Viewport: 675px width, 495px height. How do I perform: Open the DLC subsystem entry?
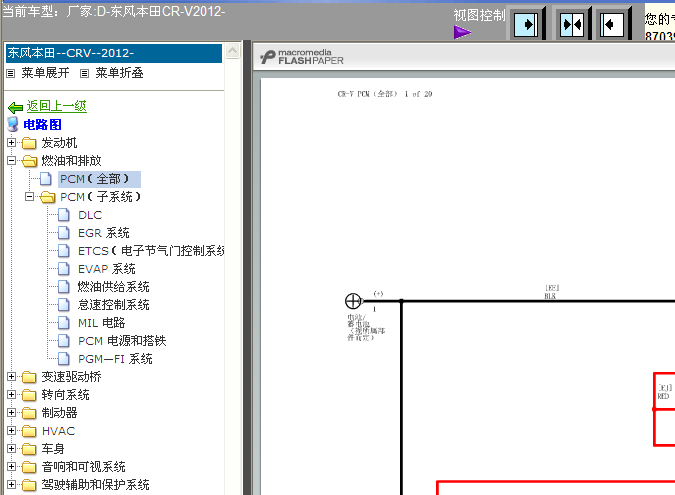pyautogui.click(x=90, y=215)
